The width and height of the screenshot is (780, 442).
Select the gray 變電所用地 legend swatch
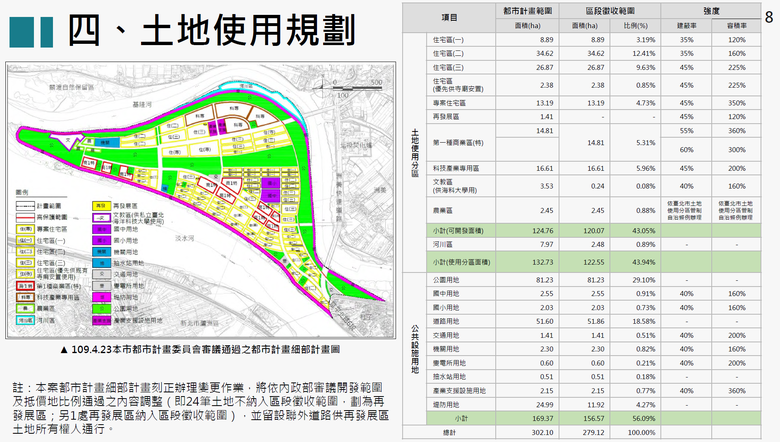101,286
